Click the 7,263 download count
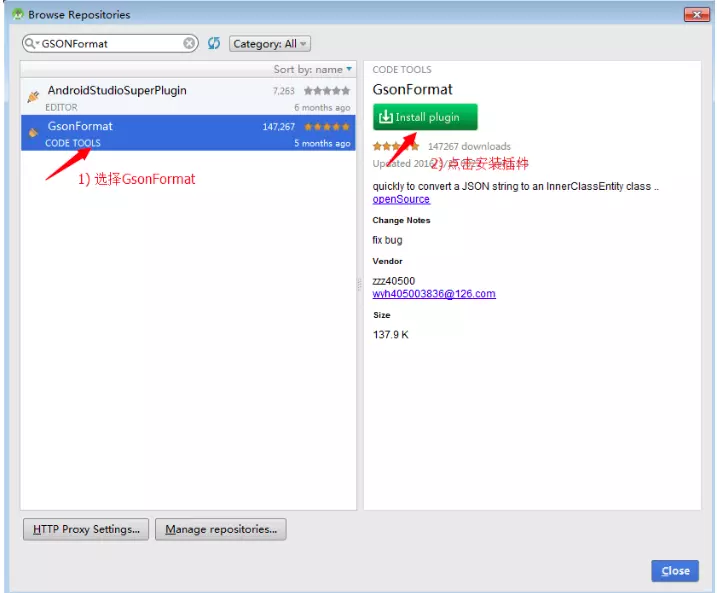 284,91
